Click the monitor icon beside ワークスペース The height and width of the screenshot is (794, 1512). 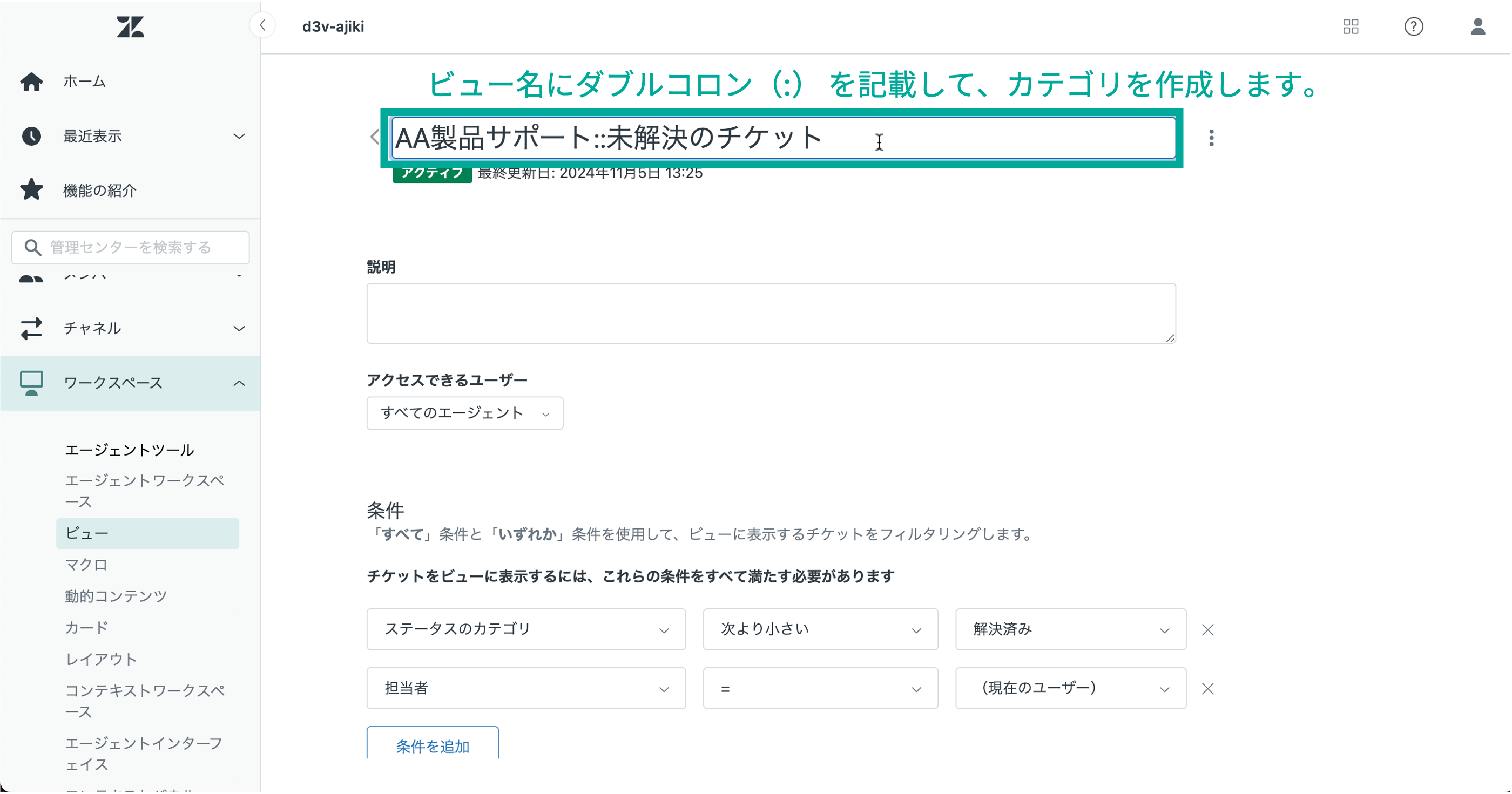(x=32, y=383)
